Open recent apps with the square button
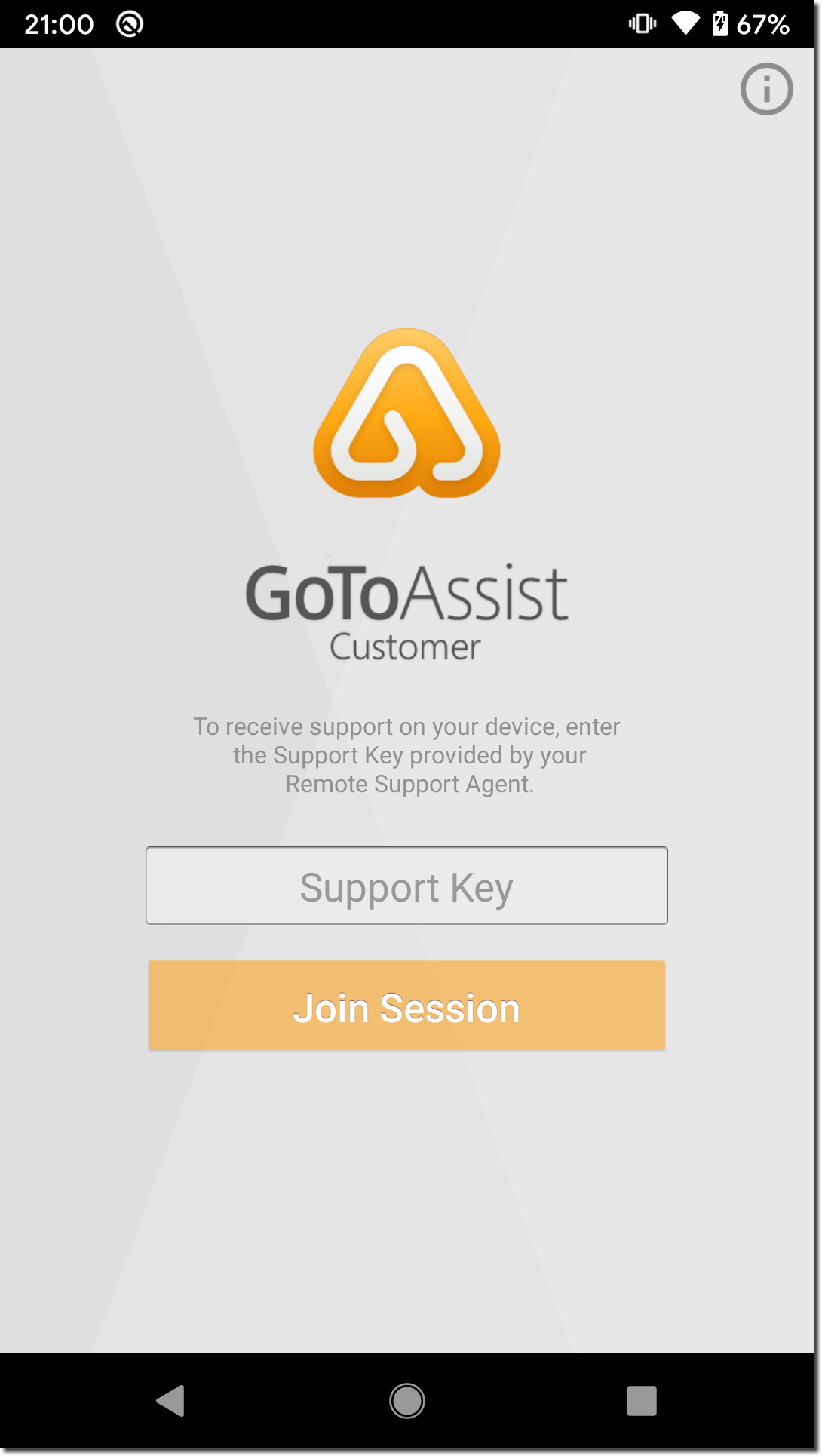The image size is (822, 1456). point(642,1401)
